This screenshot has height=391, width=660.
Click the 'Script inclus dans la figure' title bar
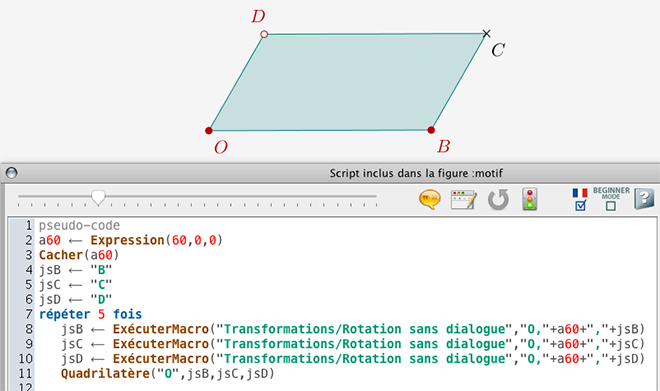(416, 173)
